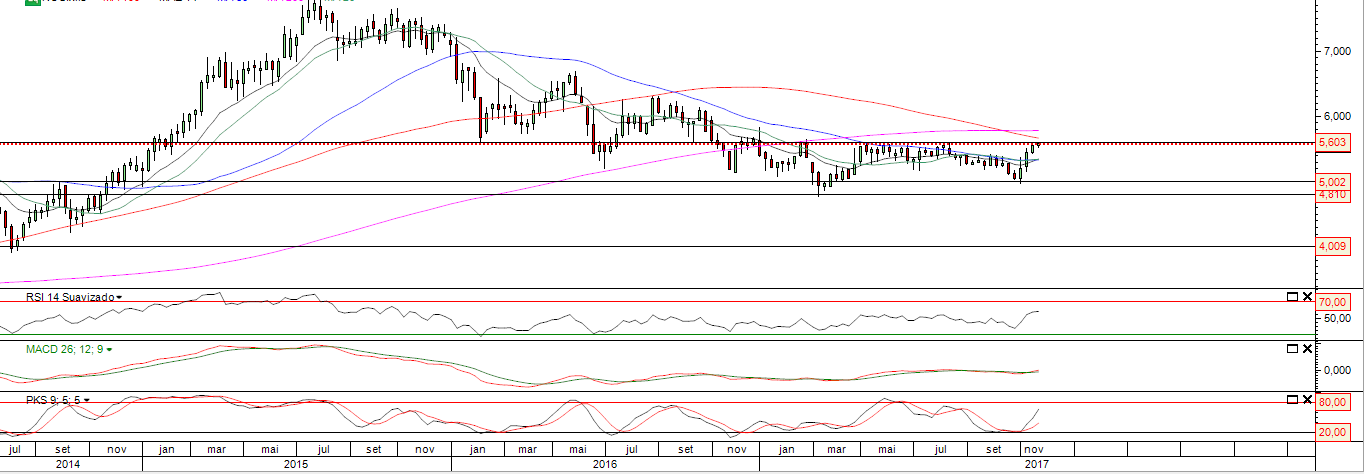1364x474 pixels.
Task: Open the PKS 9; 5; 5 indicator dropdown
Action: click(x=87, y=400)
